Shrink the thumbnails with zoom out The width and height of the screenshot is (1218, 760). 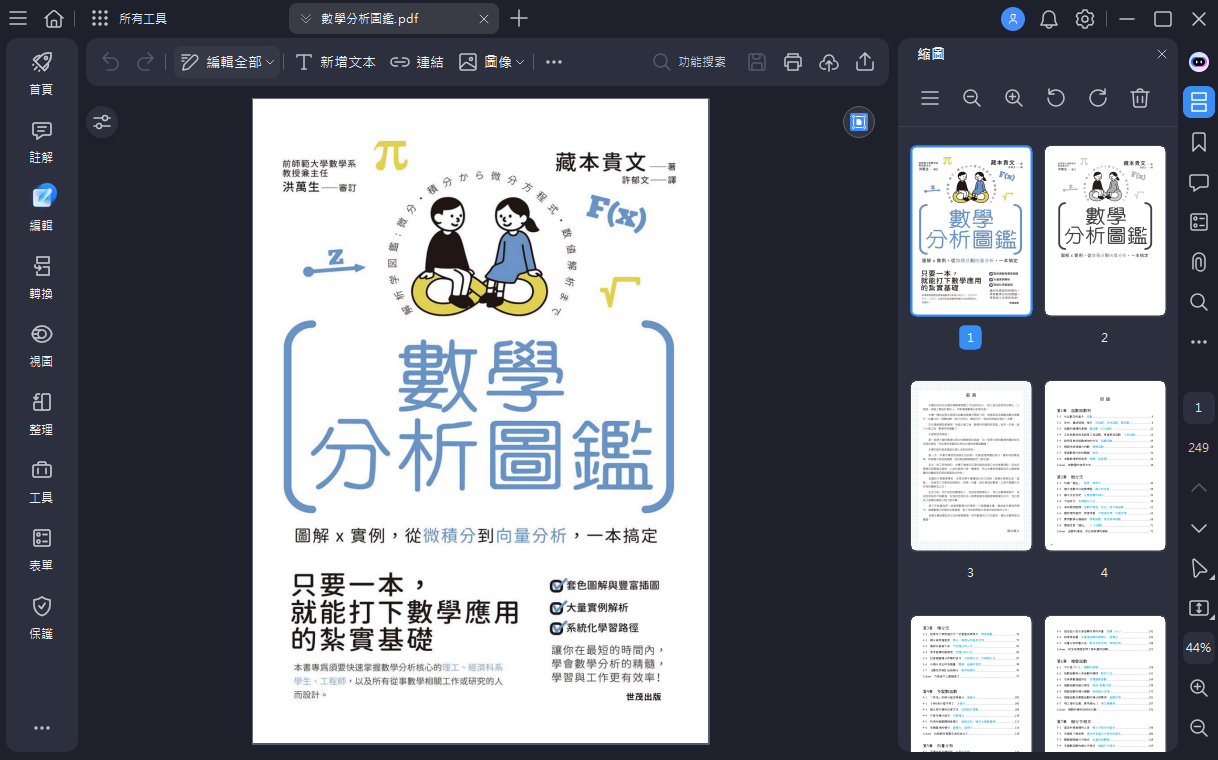coord(972,98)
